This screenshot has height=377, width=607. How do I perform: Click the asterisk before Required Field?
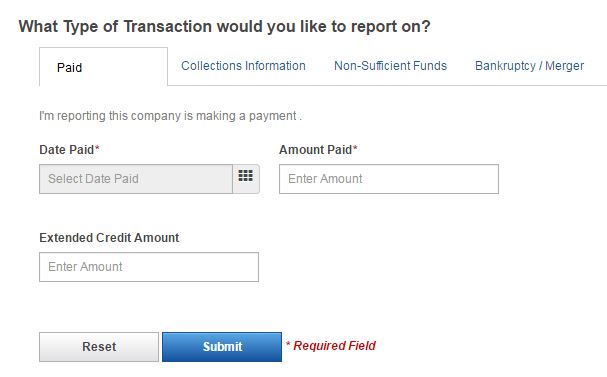[288, 344]
